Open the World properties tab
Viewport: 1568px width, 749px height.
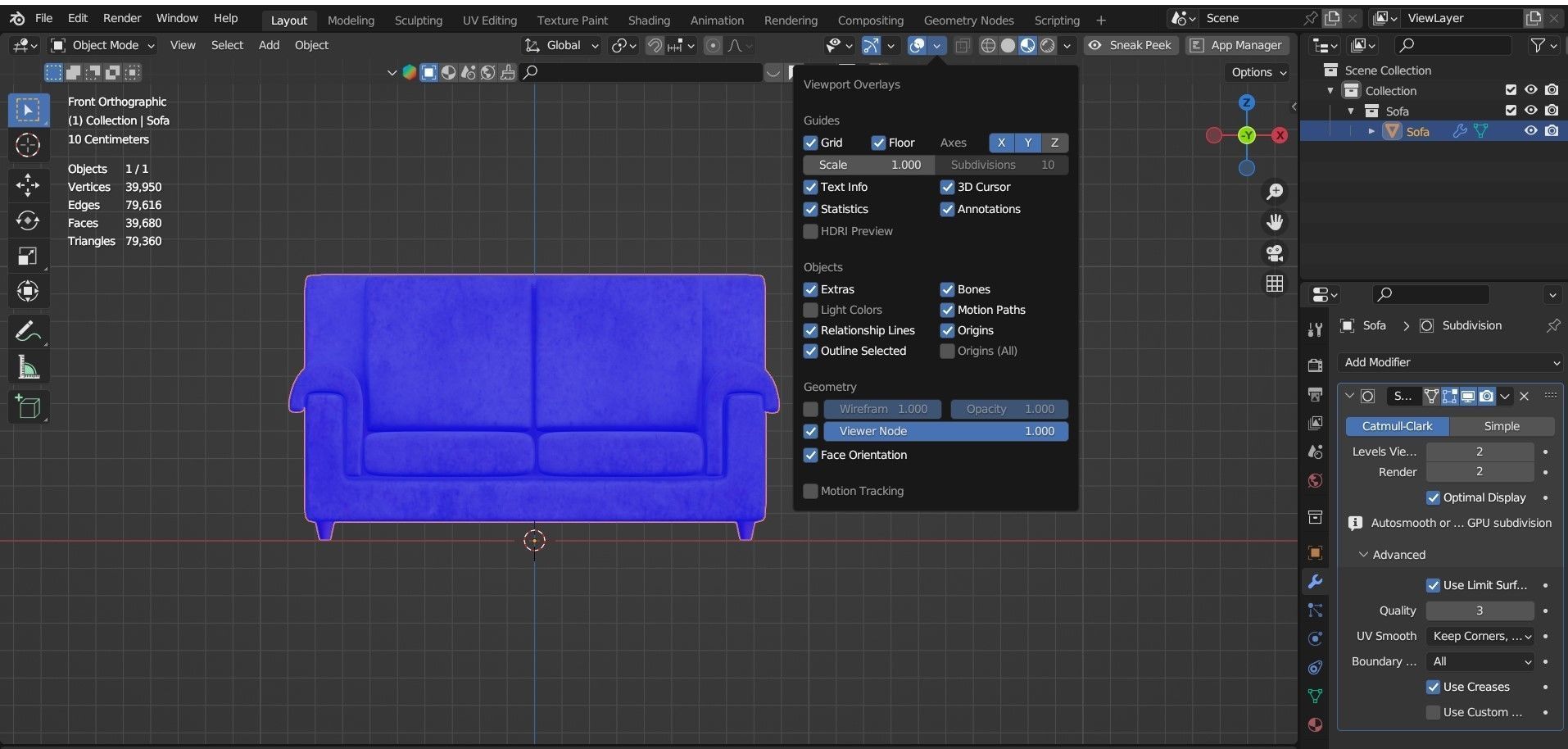pos(1316,480)
